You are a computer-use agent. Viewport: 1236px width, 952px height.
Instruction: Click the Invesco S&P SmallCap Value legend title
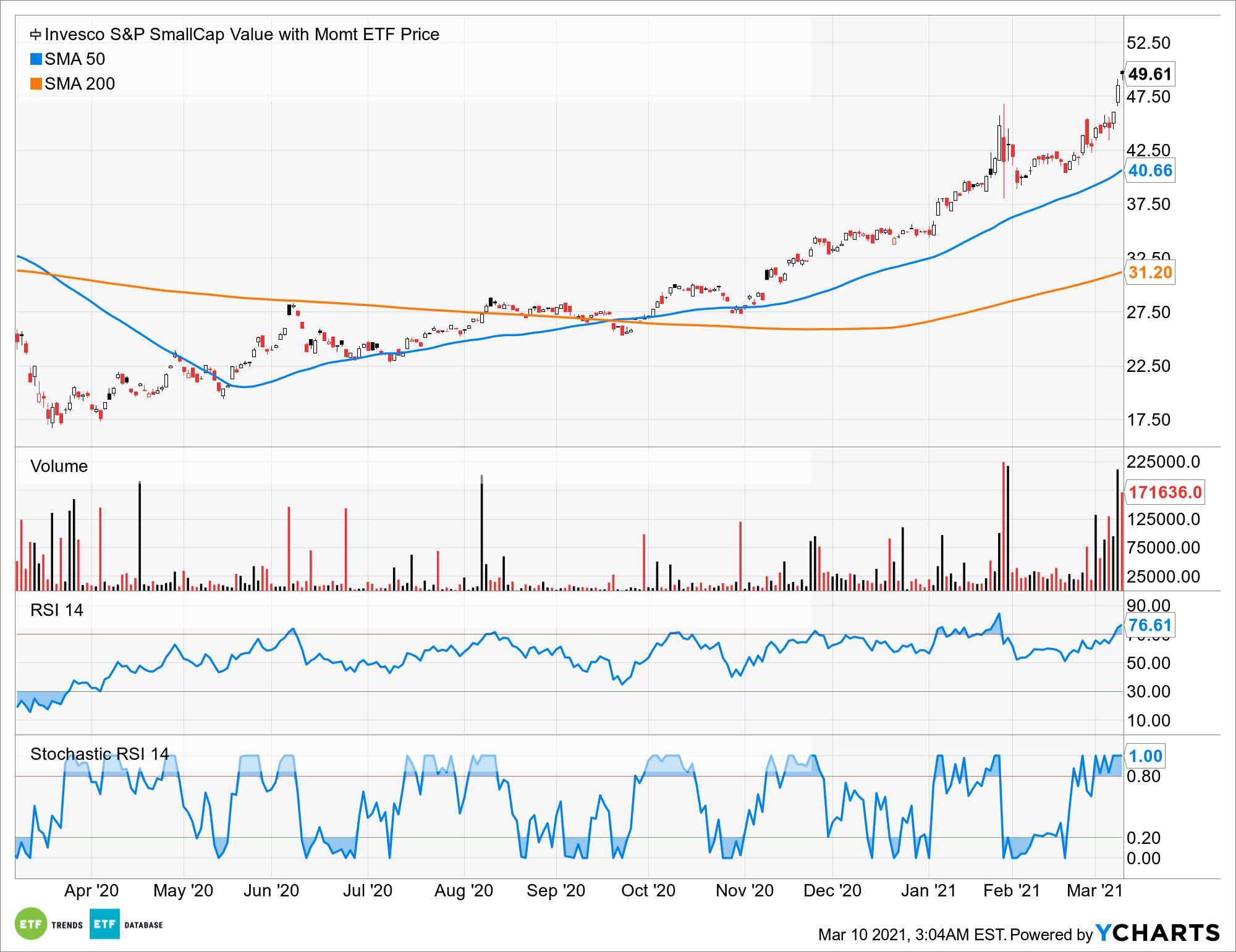coord(242,35)
